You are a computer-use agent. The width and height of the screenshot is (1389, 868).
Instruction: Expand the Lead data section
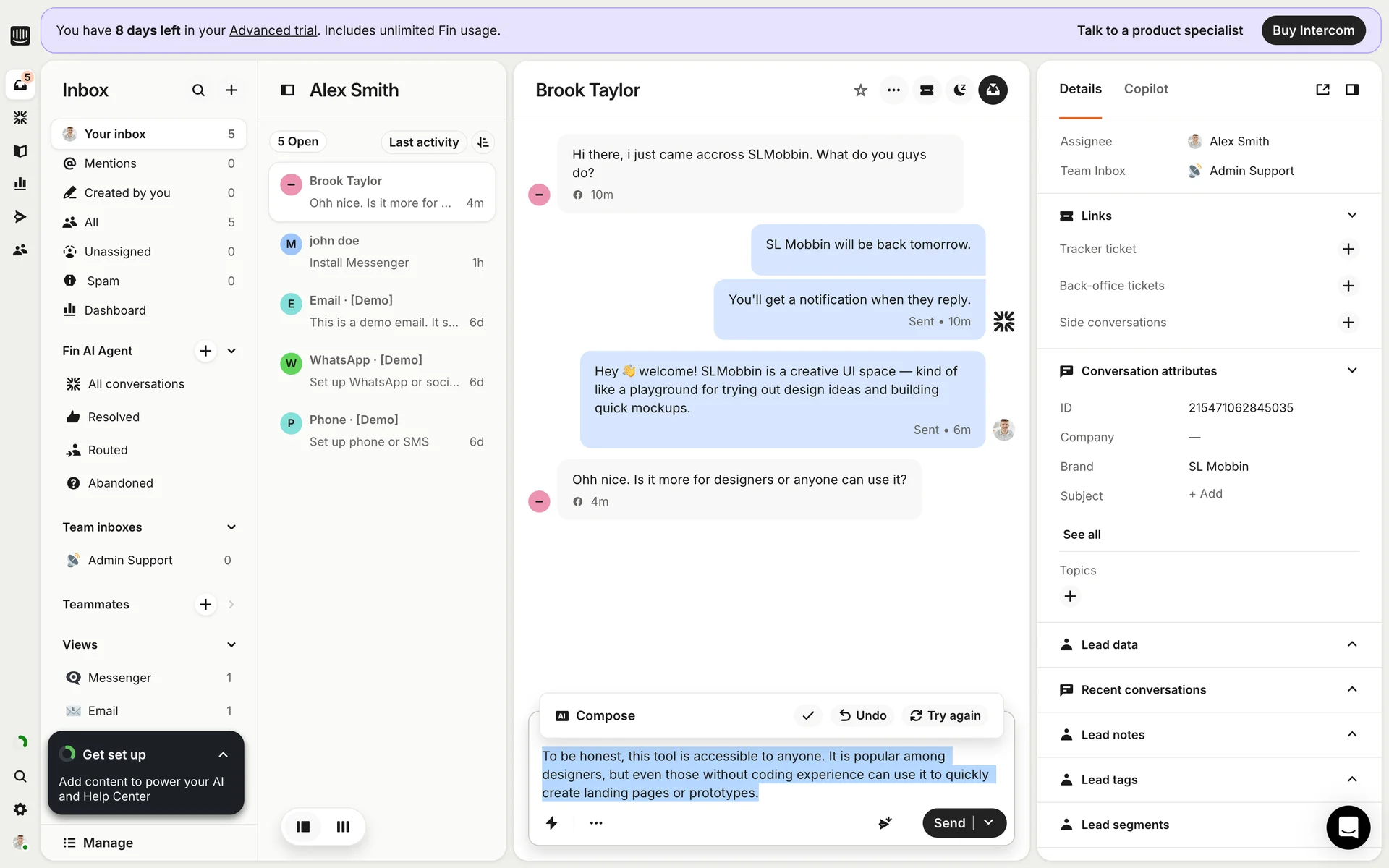(x=1351, y=644)
